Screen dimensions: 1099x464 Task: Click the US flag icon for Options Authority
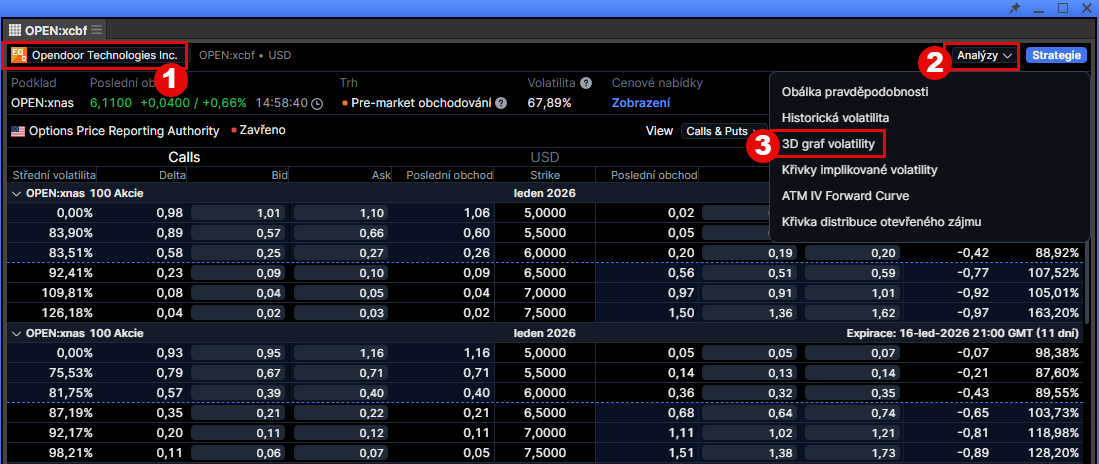pyautogui.click(x=17, y=131)
